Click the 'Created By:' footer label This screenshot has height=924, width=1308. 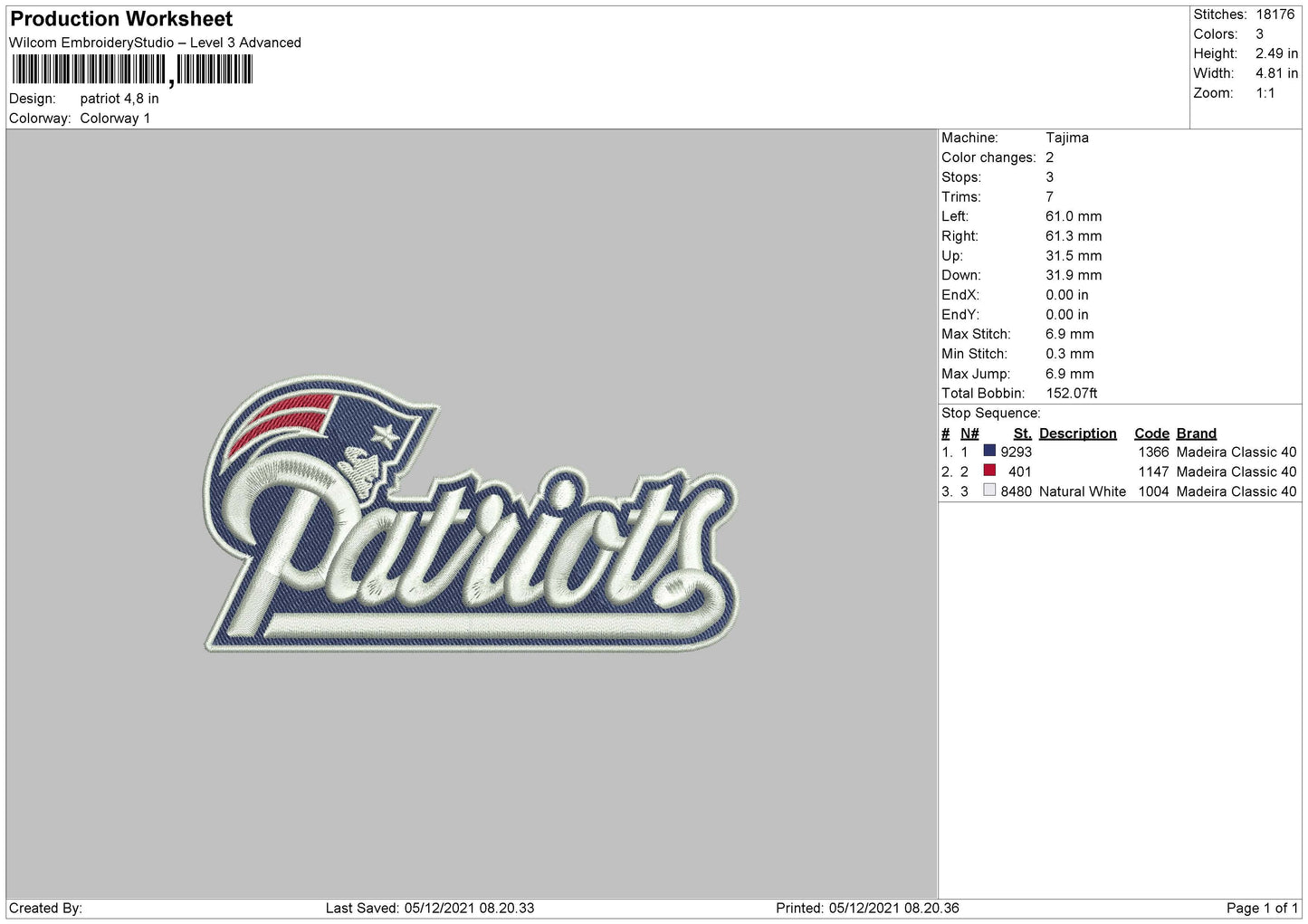click(45, 909)
